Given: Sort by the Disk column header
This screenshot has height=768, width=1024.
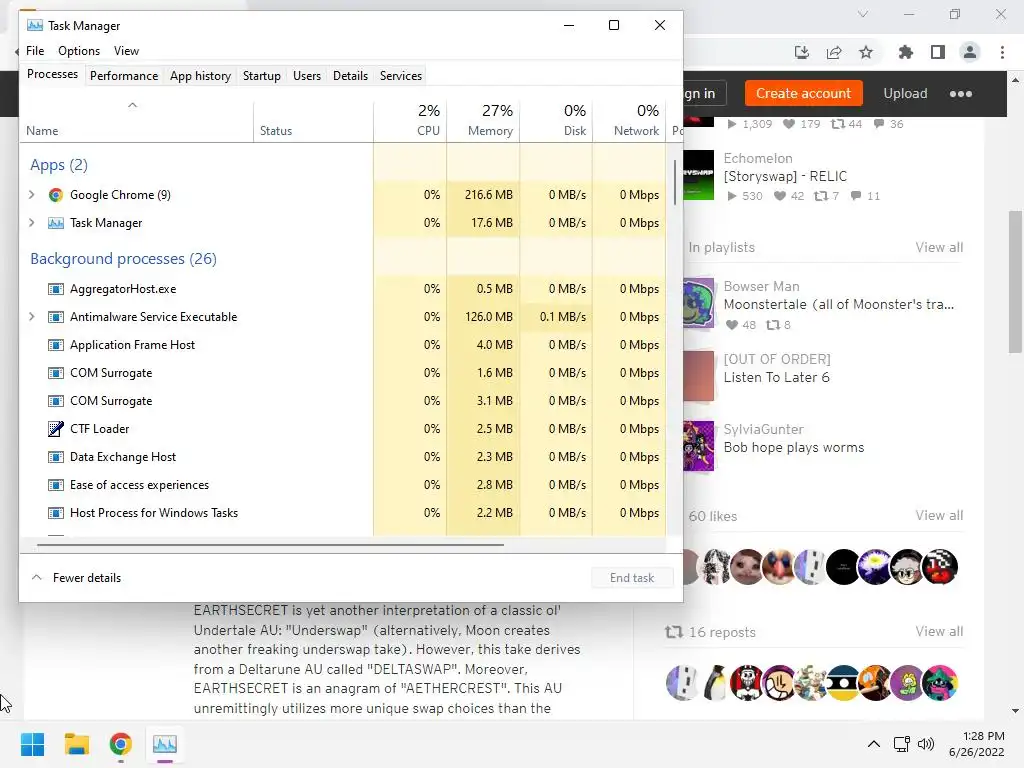Looking at the screenshot, I should coord(556,121).
